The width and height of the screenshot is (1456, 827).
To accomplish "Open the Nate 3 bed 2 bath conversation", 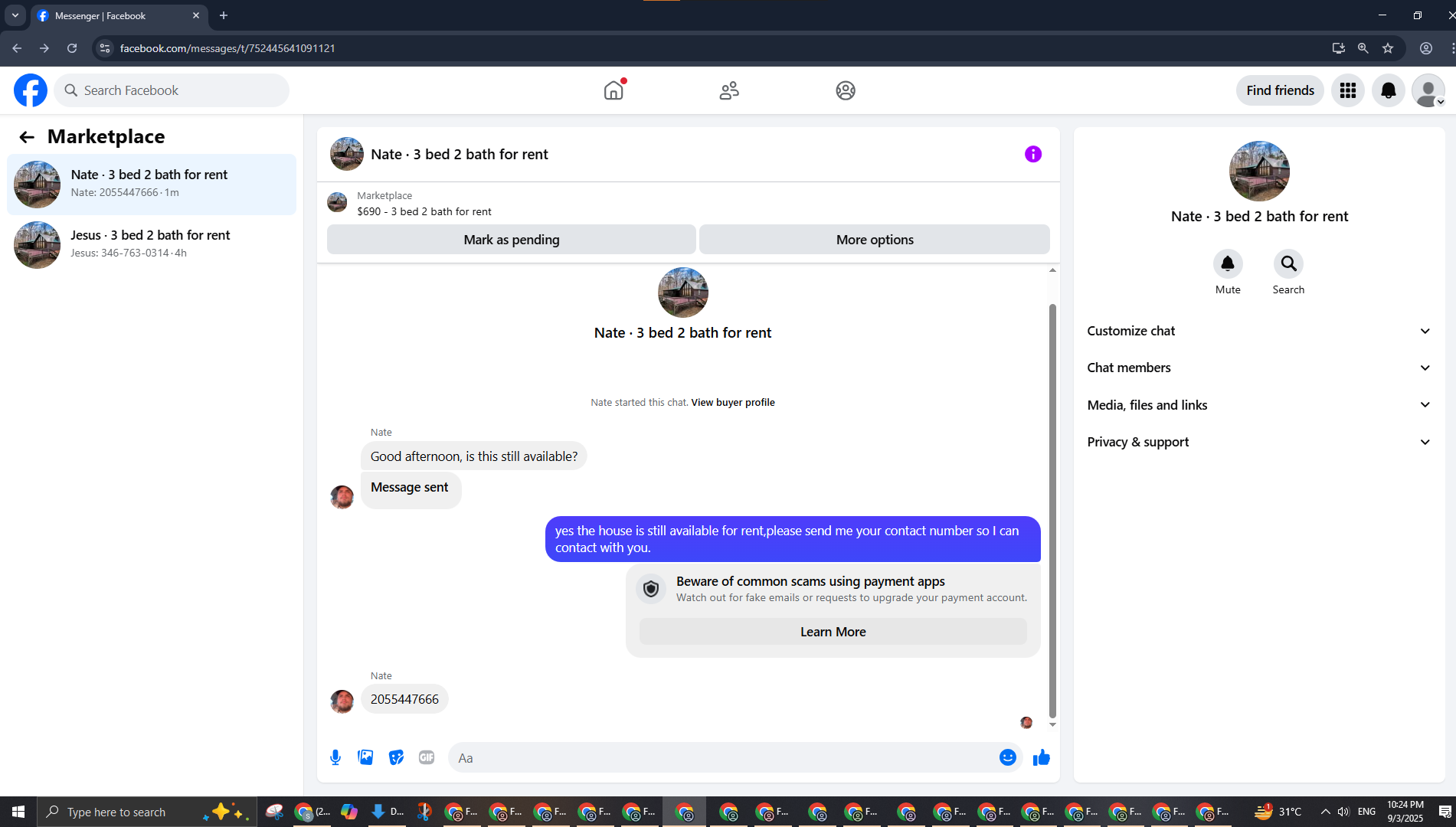I will point(152,185).
